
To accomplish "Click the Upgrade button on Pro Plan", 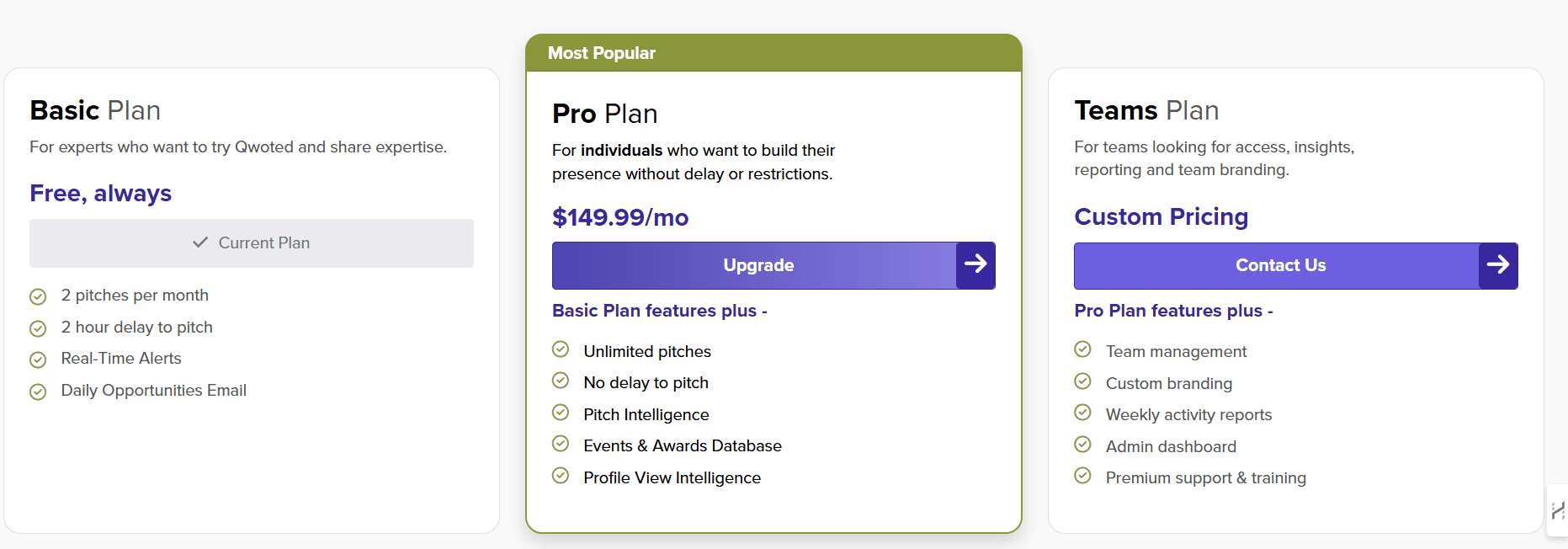I will point(757,264).
